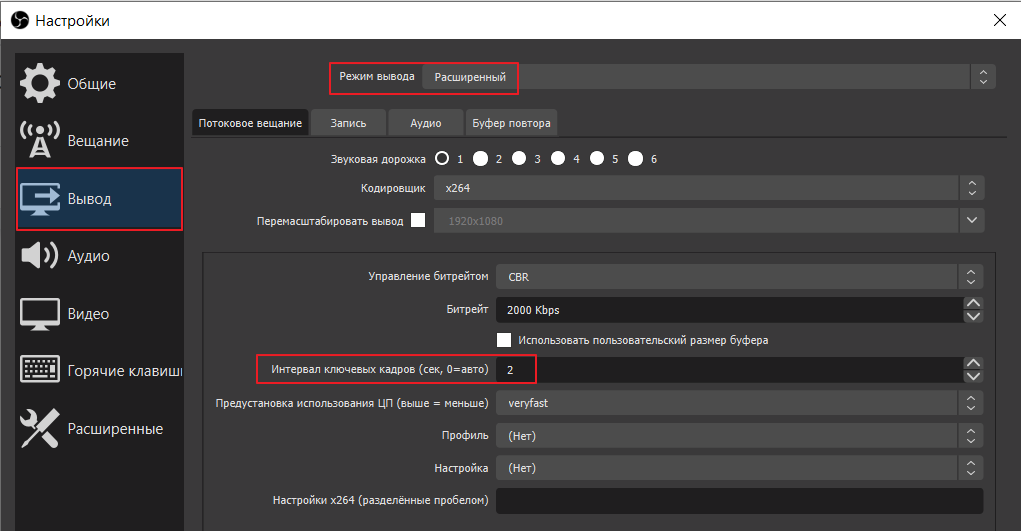This screenshot has width=1021, height=531.
Task: Click the OBS logo in title bar
Action: (x=17, y=20)
